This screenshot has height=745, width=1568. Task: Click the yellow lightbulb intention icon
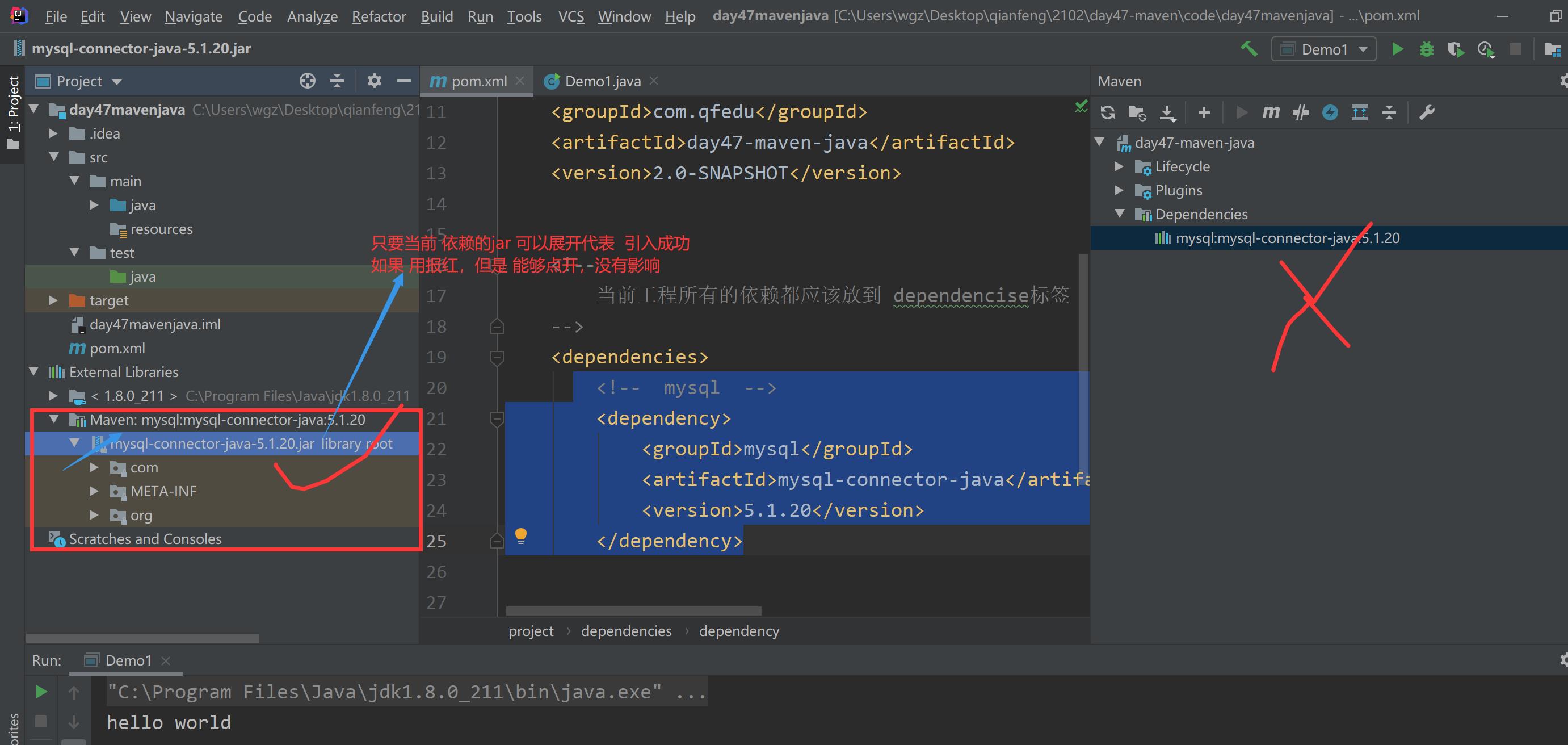521,536
